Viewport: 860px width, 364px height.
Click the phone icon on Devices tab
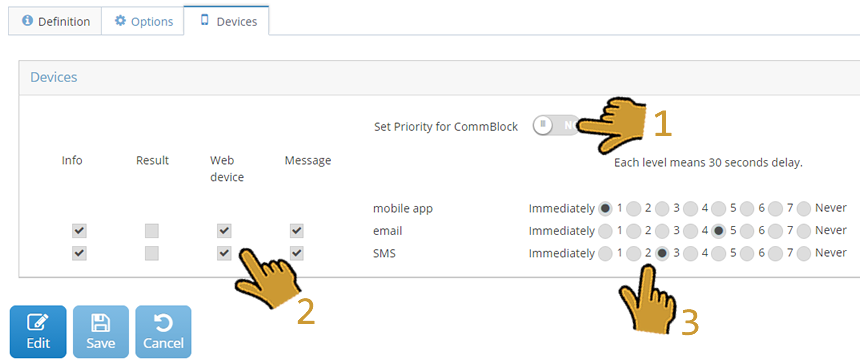[x=205, y=20]
